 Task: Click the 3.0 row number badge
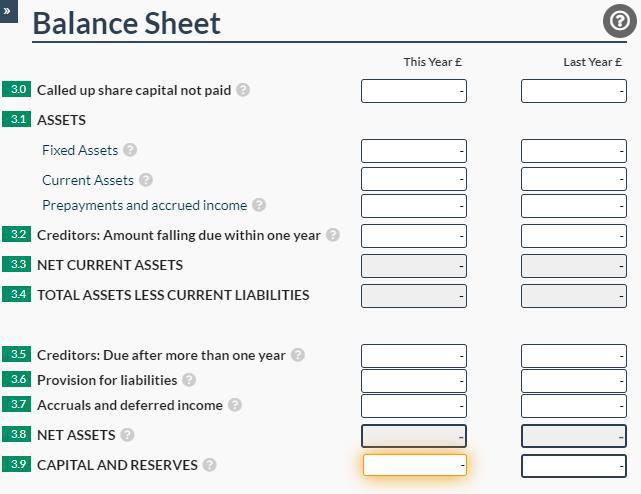click(x=16, y=89)
